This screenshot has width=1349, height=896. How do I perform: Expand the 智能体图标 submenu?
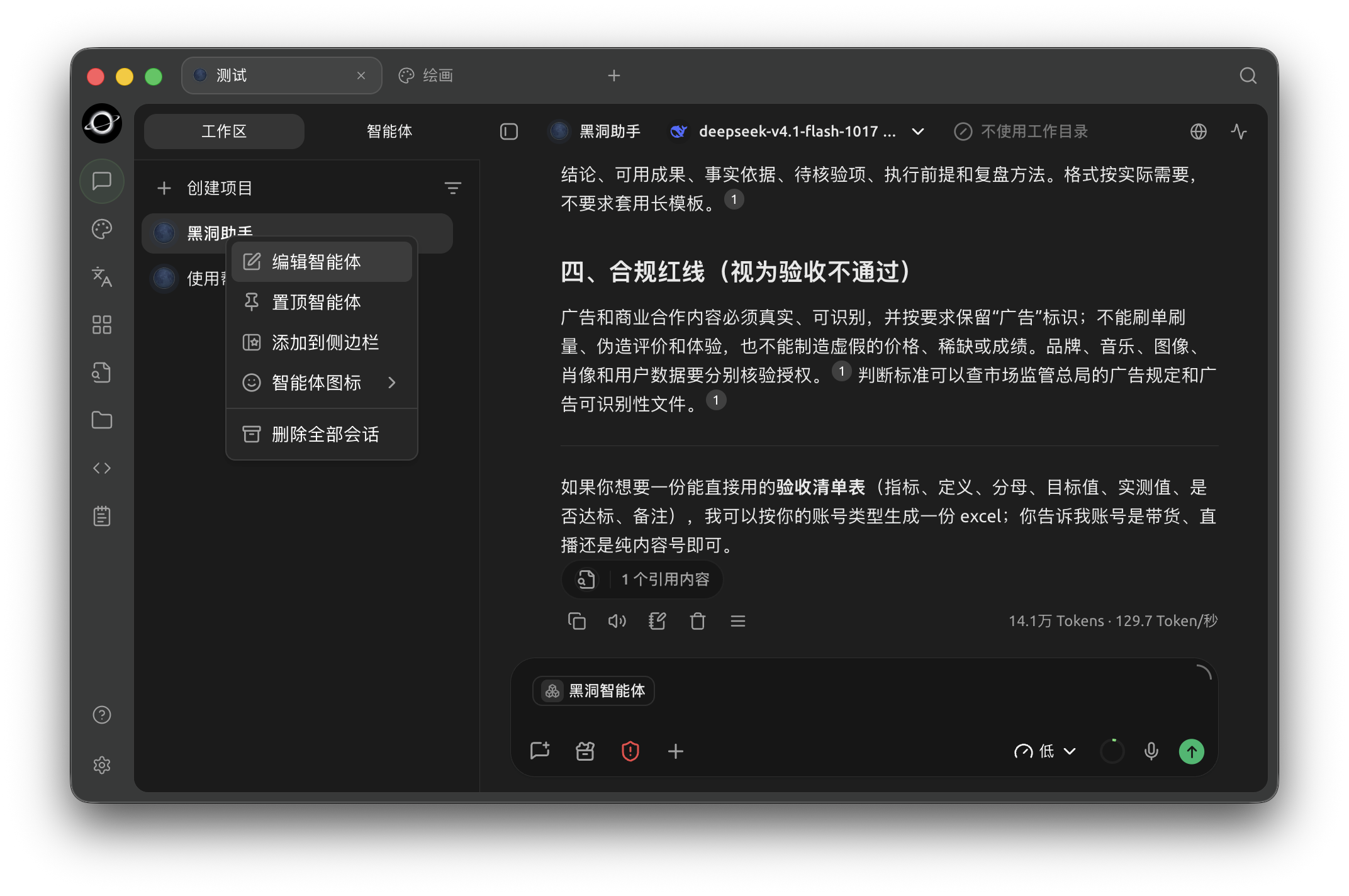[321, 383]
